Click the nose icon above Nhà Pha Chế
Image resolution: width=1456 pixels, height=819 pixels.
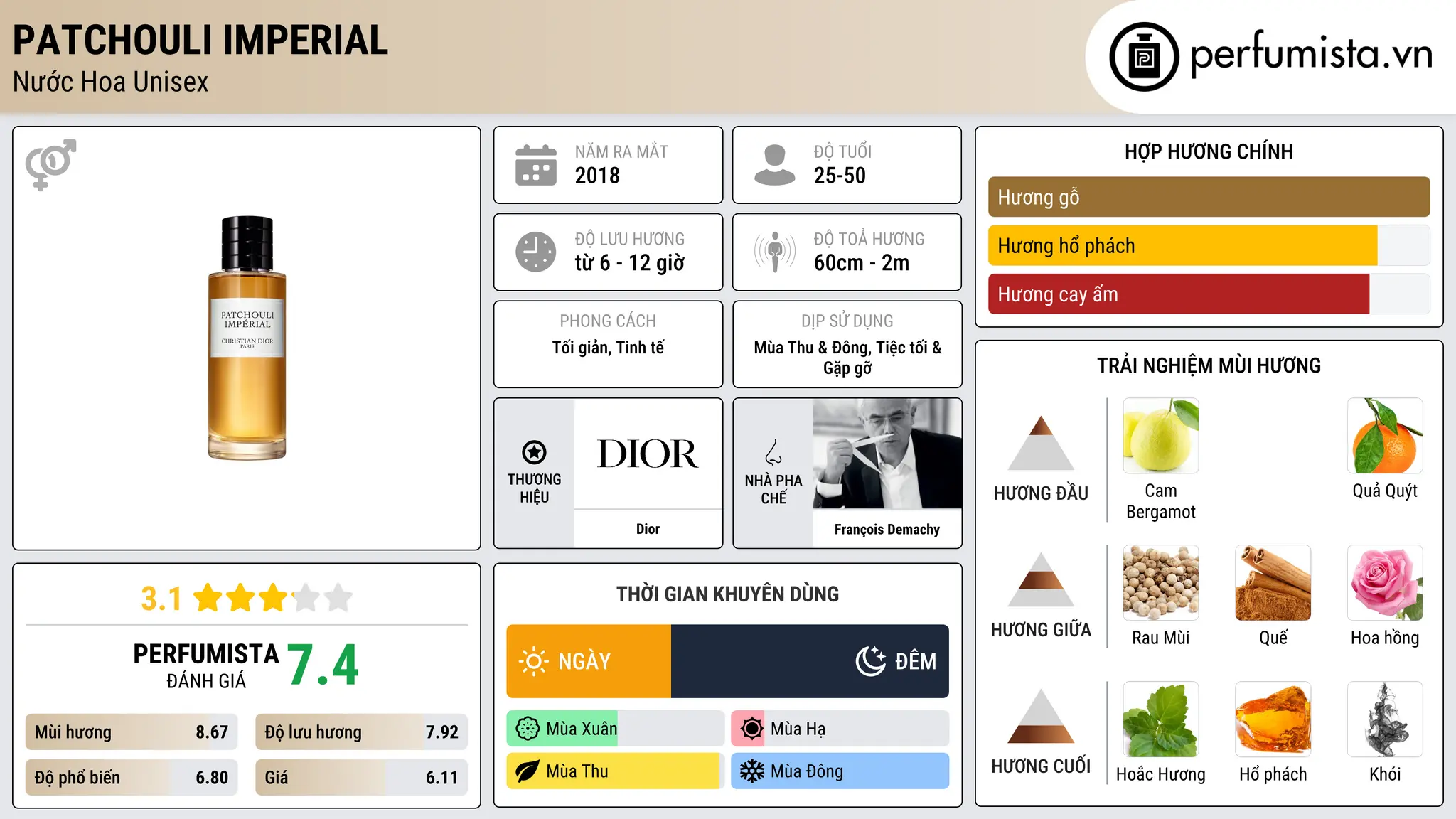(773, 452)
